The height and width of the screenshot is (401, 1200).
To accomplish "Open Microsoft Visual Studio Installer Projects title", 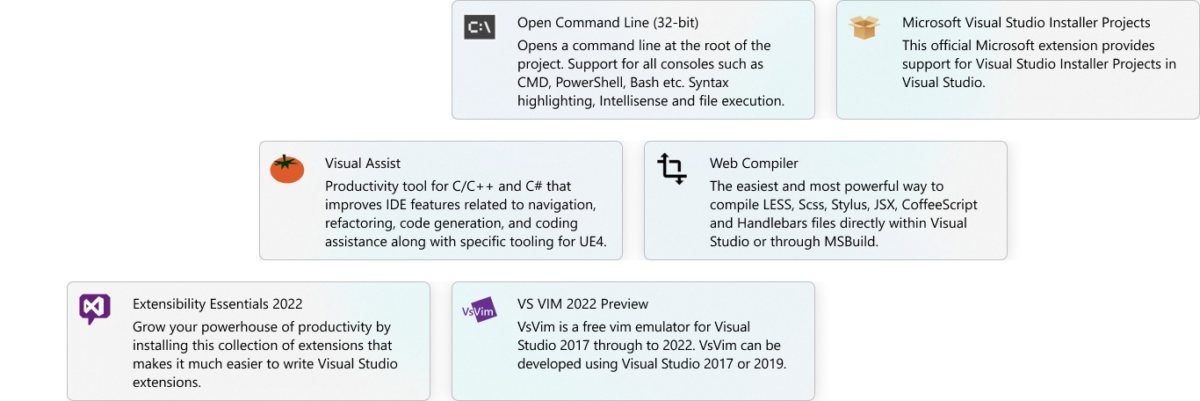I will (1026, 22).
